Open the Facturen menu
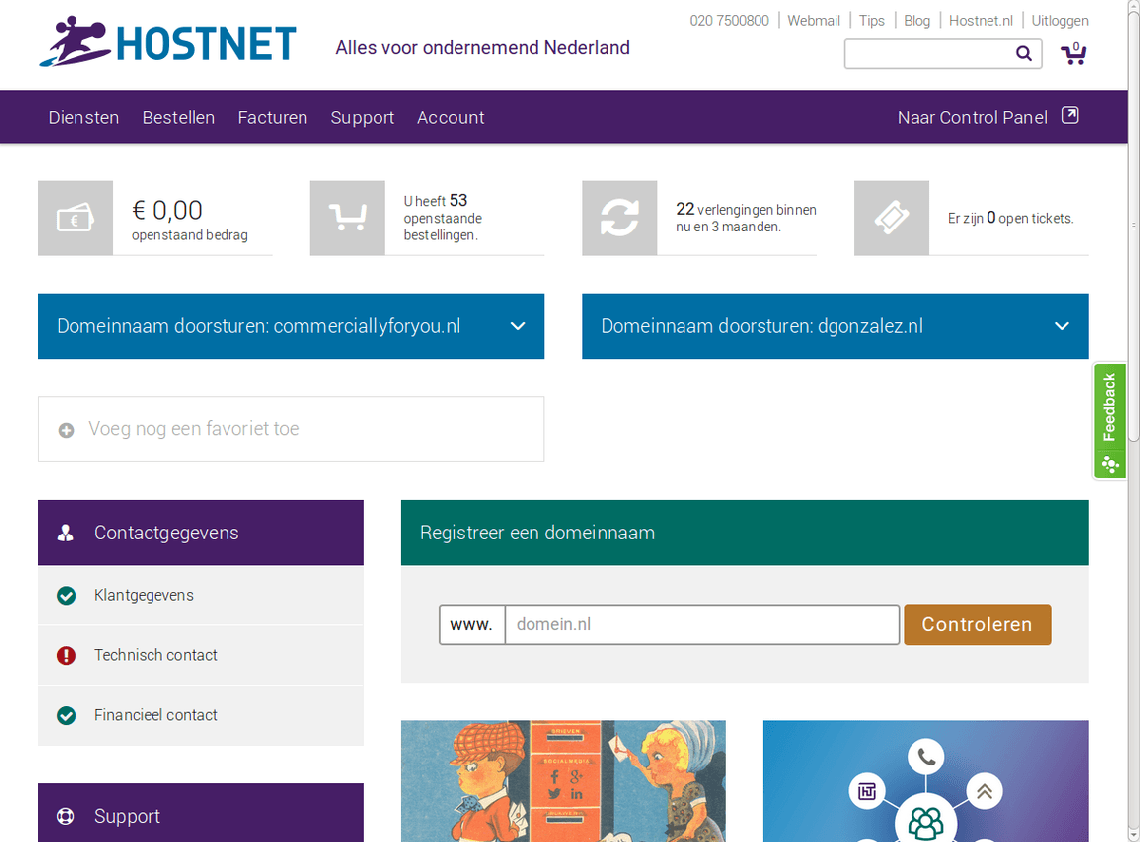1140x842 pixels. tap(273, 117)
